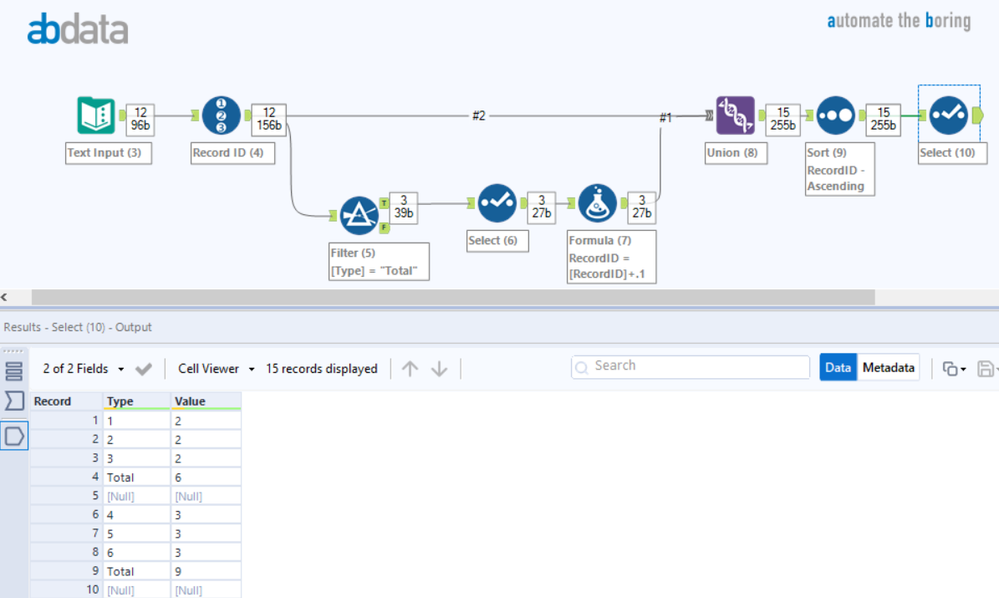Switch to the Data tab

pyautogui.click(x=838, y=367)
